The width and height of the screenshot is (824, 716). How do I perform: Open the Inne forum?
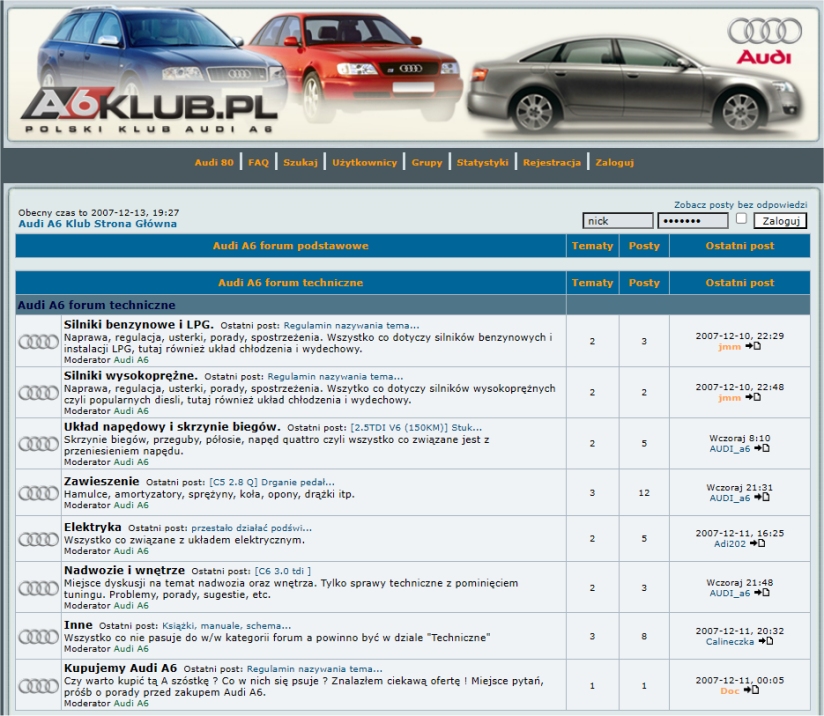click(78, 625)
